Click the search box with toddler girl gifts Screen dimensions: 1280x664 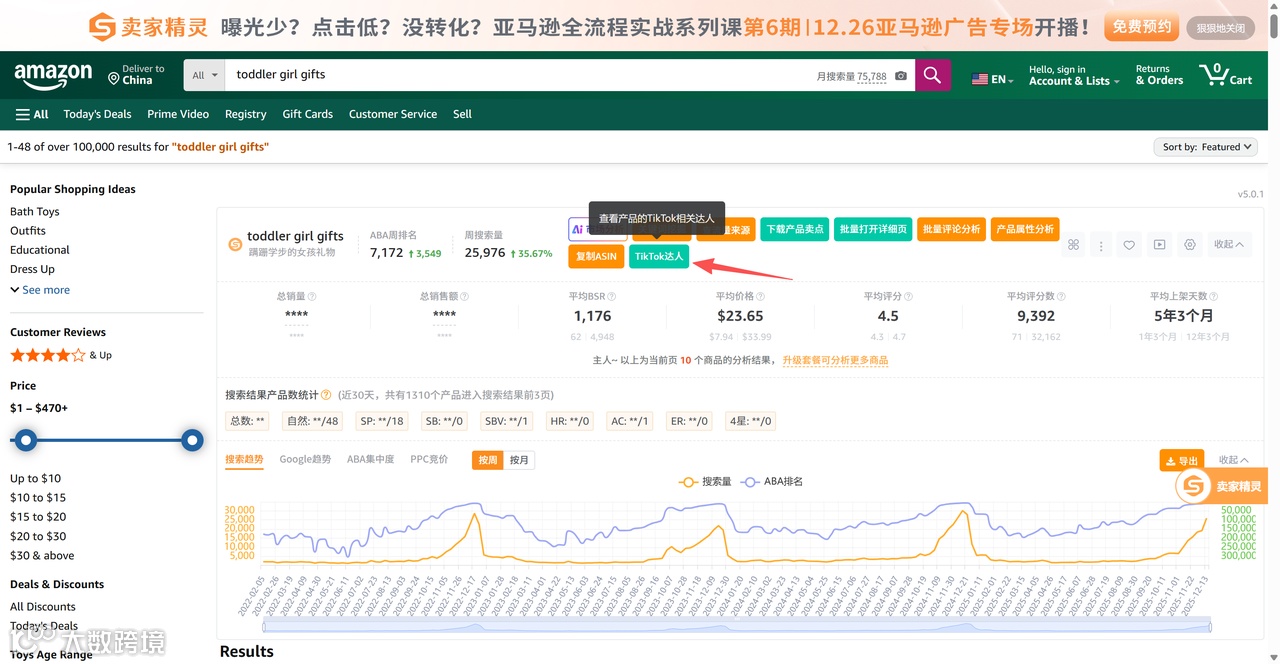pyautogui.click(x=519, y=75)
